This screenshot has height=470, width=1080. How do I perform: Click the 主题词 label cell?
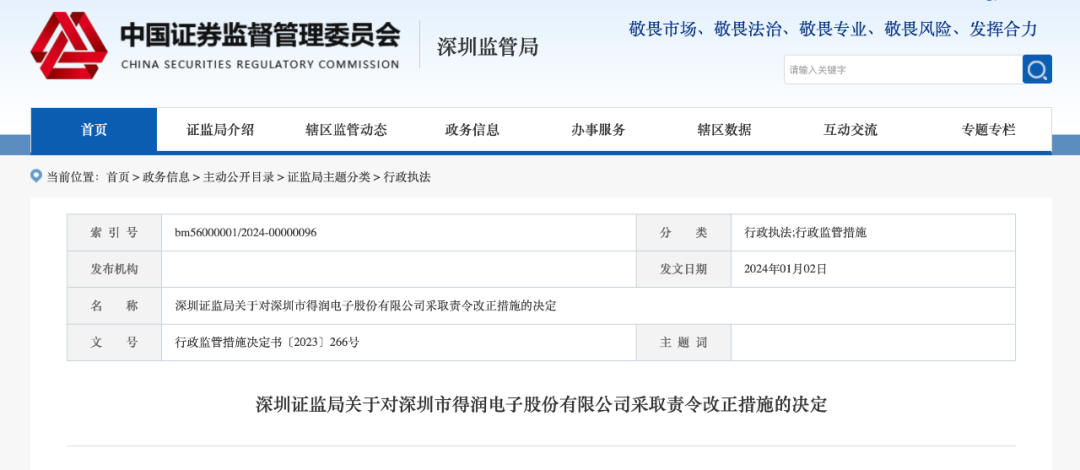pyautogui.click(x=683, y=343)
